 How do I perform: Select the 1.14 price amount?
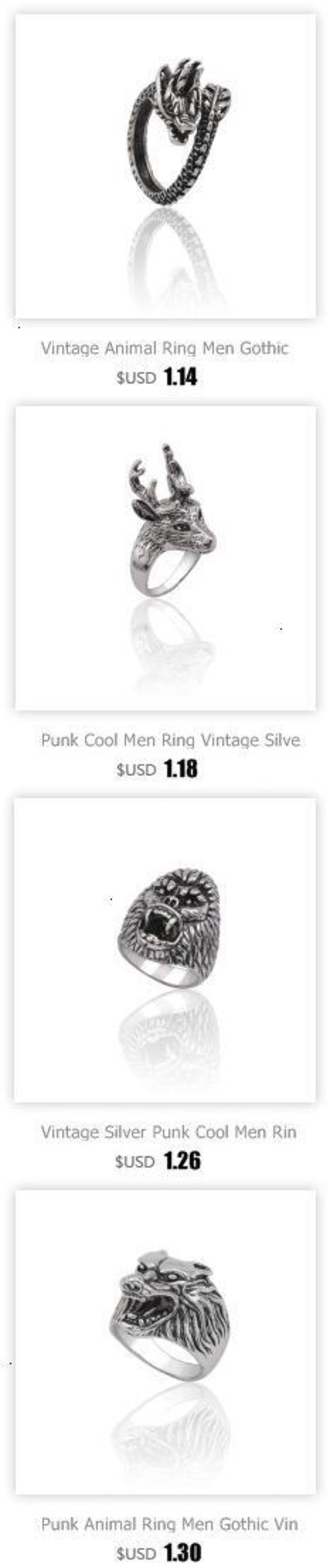[181, 378]
